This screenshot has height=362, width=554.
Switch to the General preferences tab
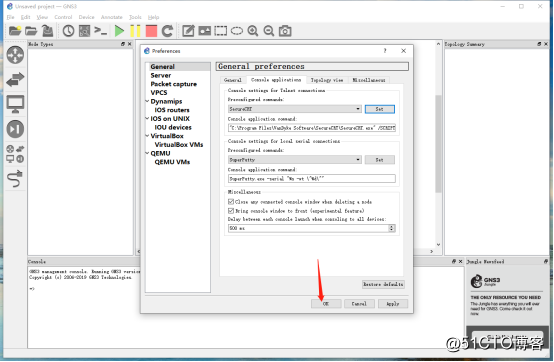pos(232,80)
